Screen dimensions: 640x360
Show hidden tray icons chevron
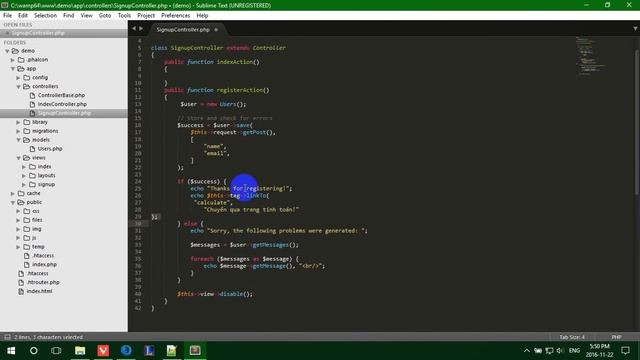[527, 351]
